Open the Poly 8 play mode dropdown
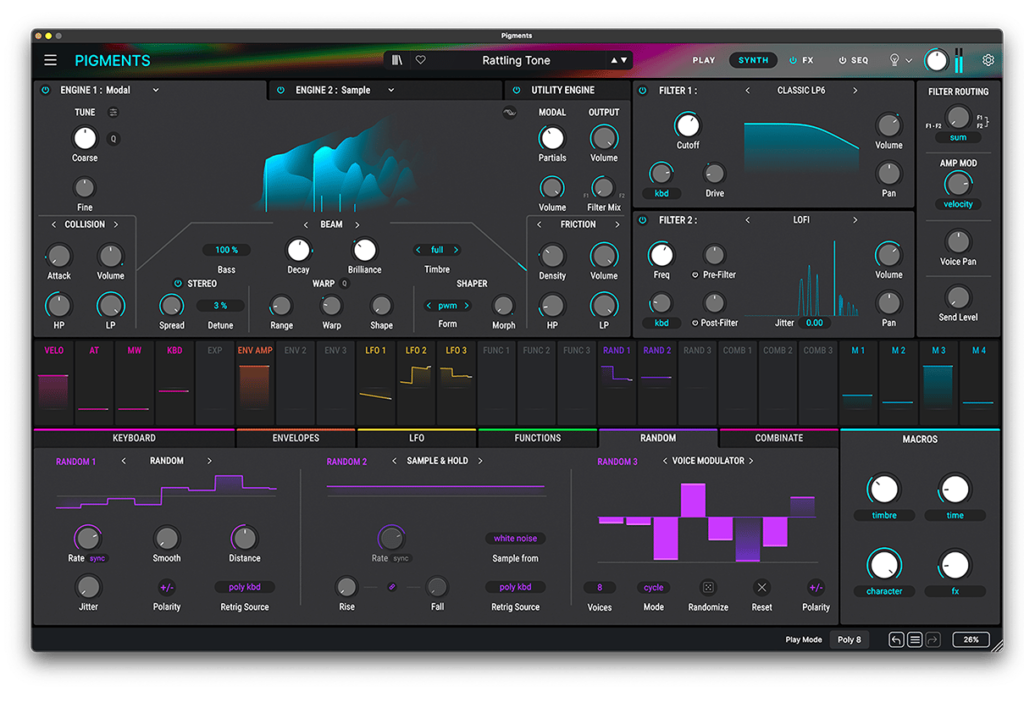 coord(849,640)
